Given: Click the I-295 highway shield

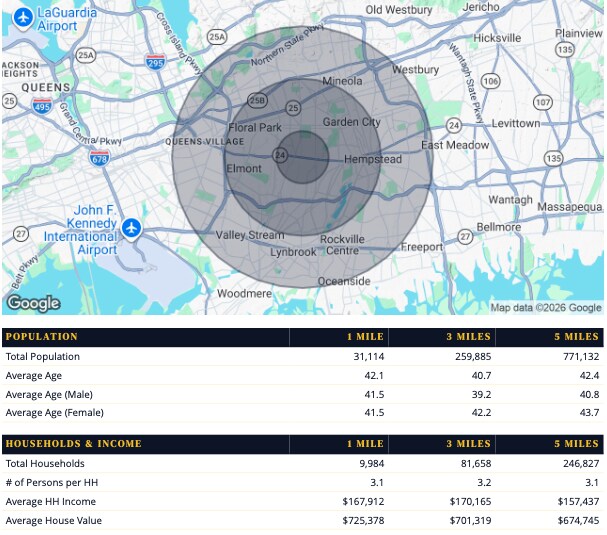Looking at the screenshot, I should [156, 62].
